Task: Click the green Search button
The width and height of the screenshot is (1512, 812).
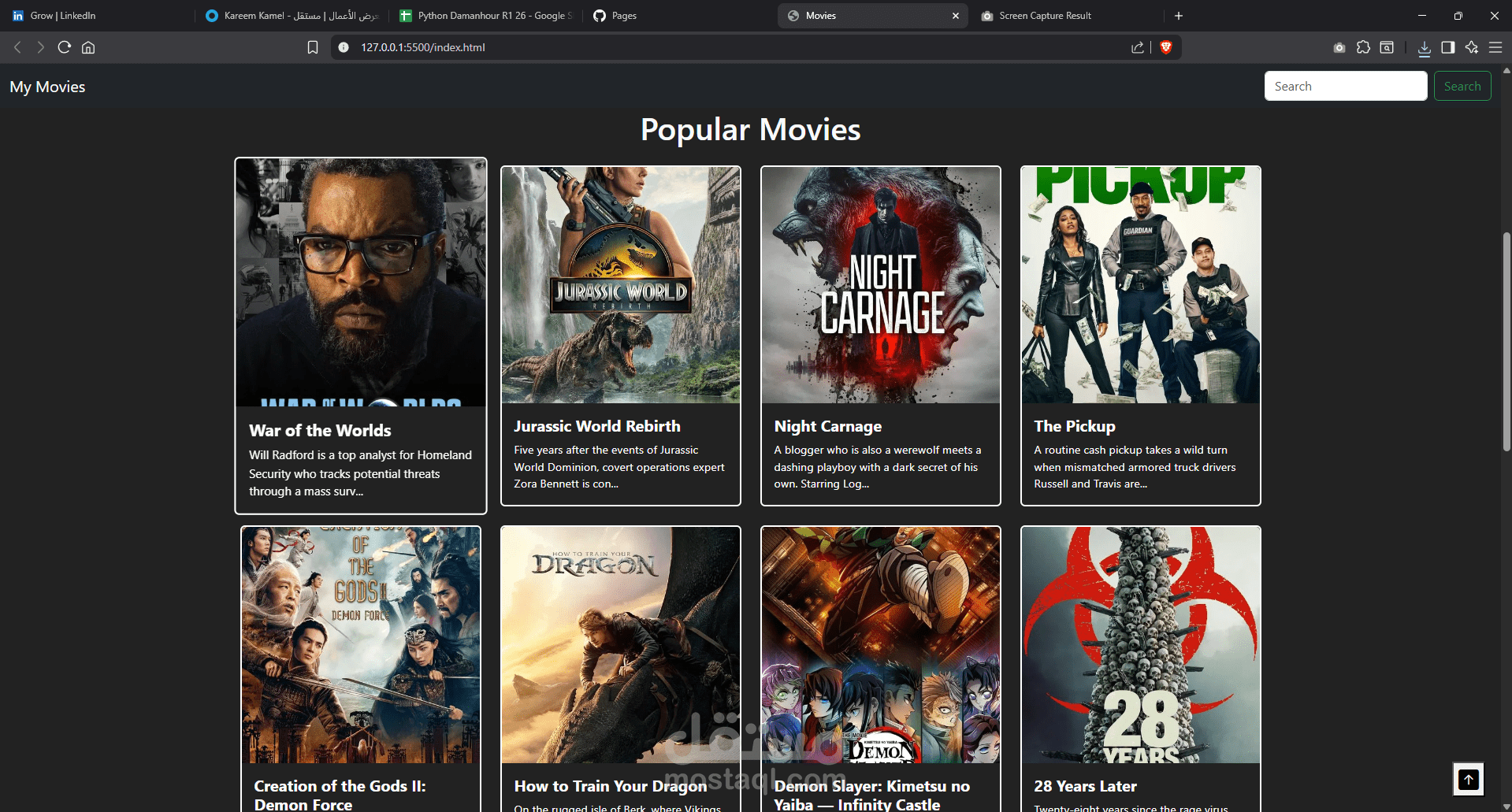Action: tap(1462, 86)
